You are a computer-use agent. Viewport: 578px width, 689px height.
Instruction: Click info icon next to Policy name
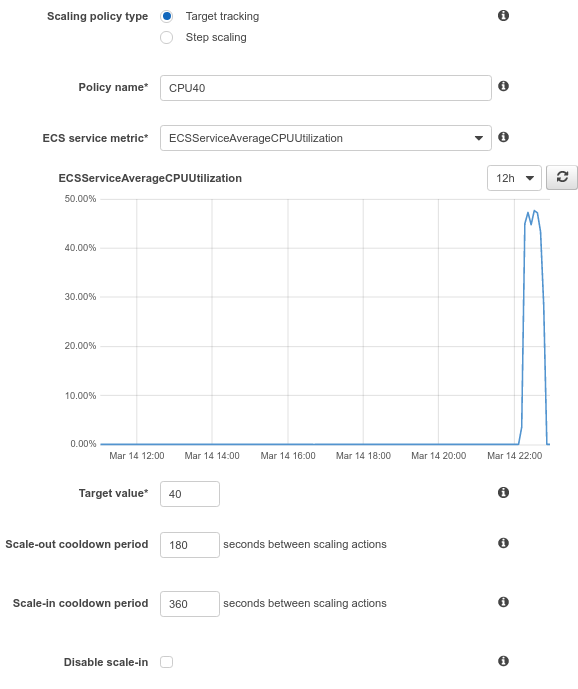click(x=503, y=86)
